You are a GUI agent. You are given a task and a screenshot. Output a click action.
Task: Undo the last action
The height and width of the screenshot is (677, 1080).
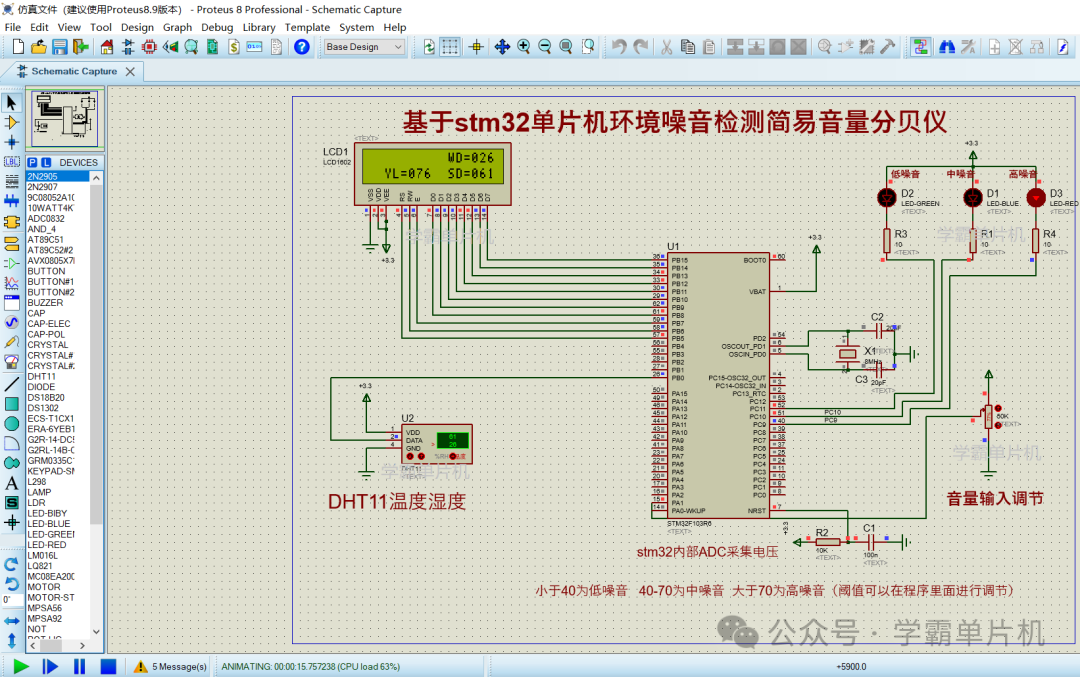[x=619, y=47]
